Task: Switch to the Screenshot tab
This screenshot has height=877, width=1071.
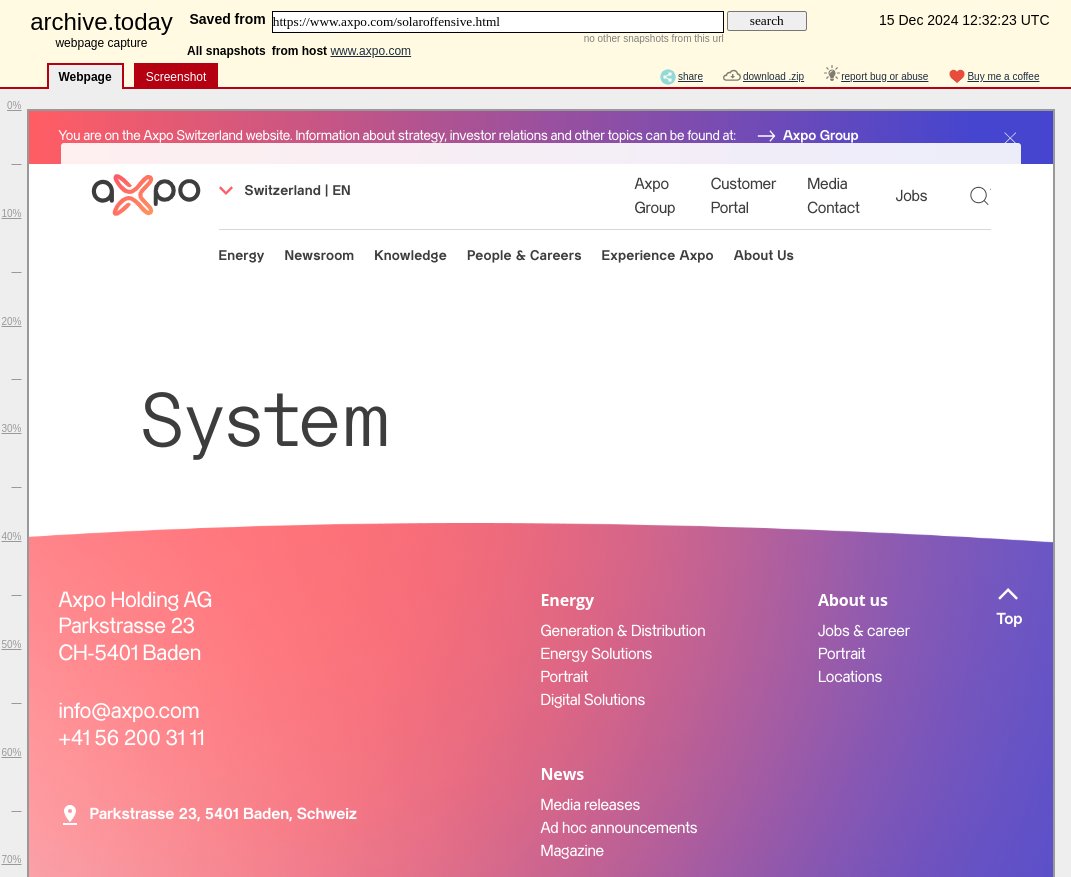Action: (x=176, y=76)
